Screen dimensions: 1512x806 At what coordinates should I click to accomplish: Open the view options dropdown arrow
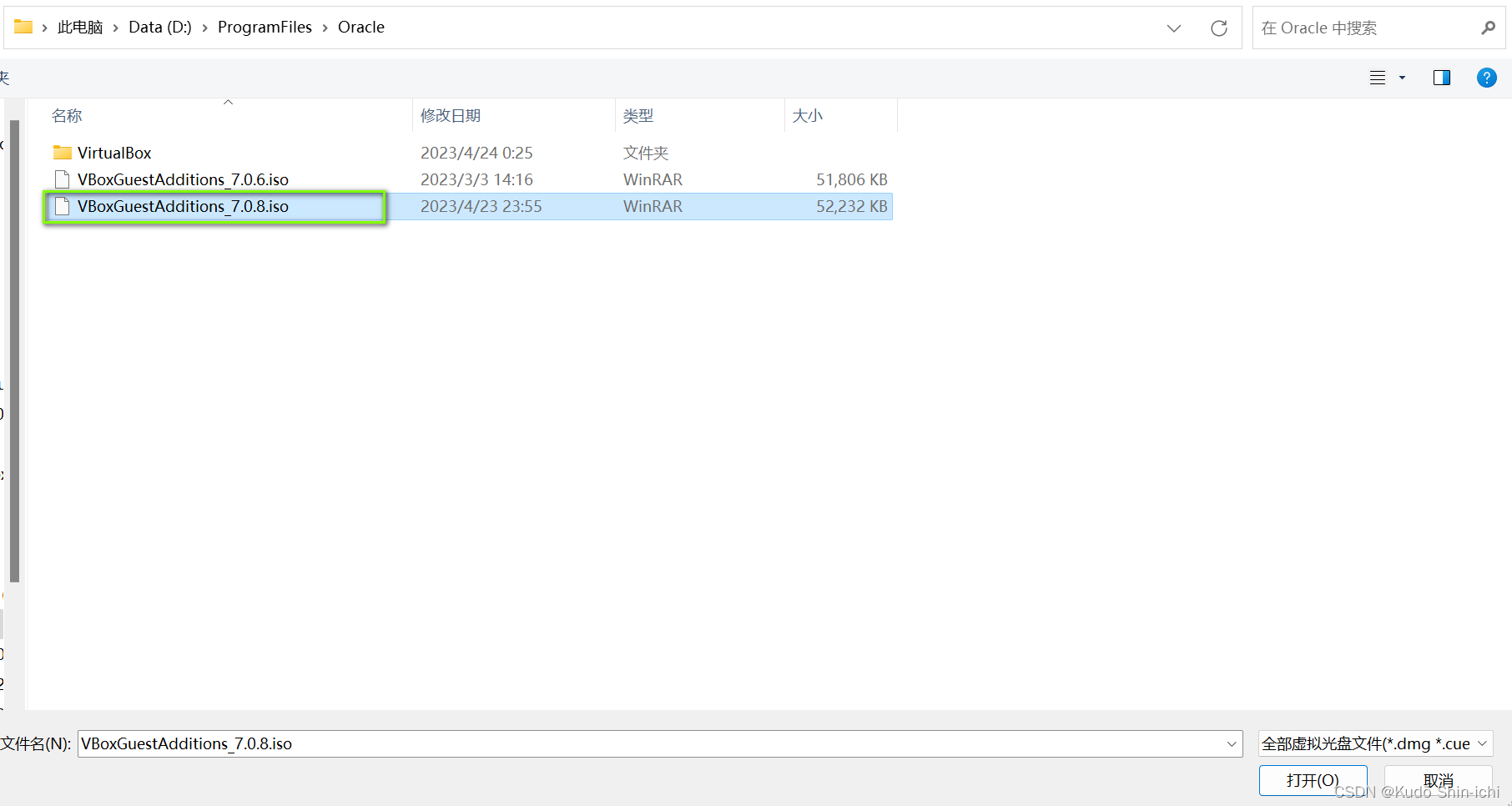[x=1402, y=78]
